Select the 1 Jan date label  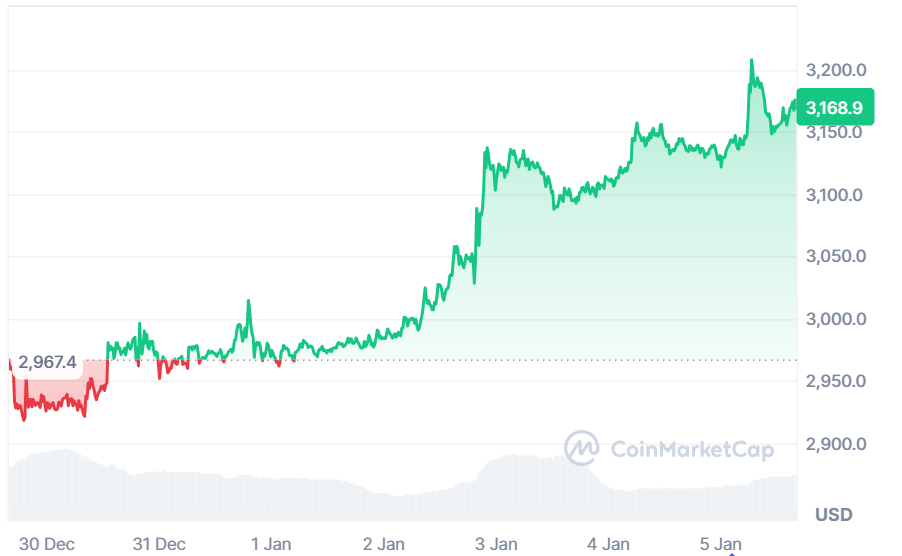point(271,544)
